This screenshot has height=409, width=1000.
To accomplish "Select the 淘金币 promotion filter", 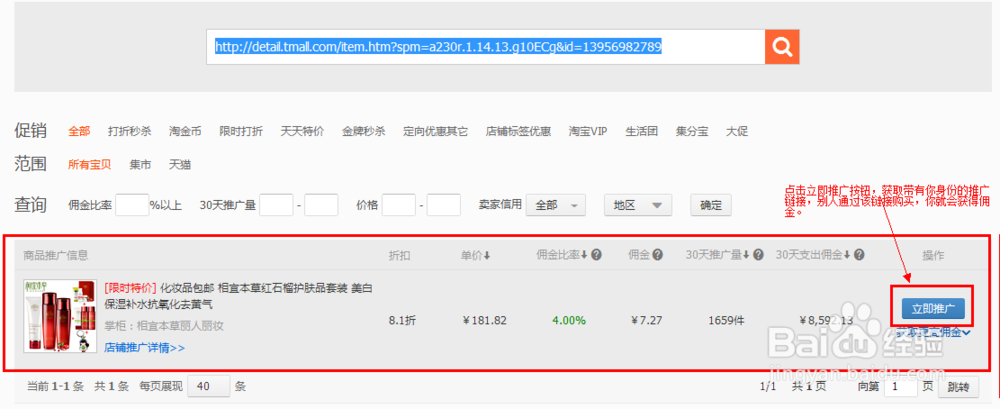I will [185, 131].
